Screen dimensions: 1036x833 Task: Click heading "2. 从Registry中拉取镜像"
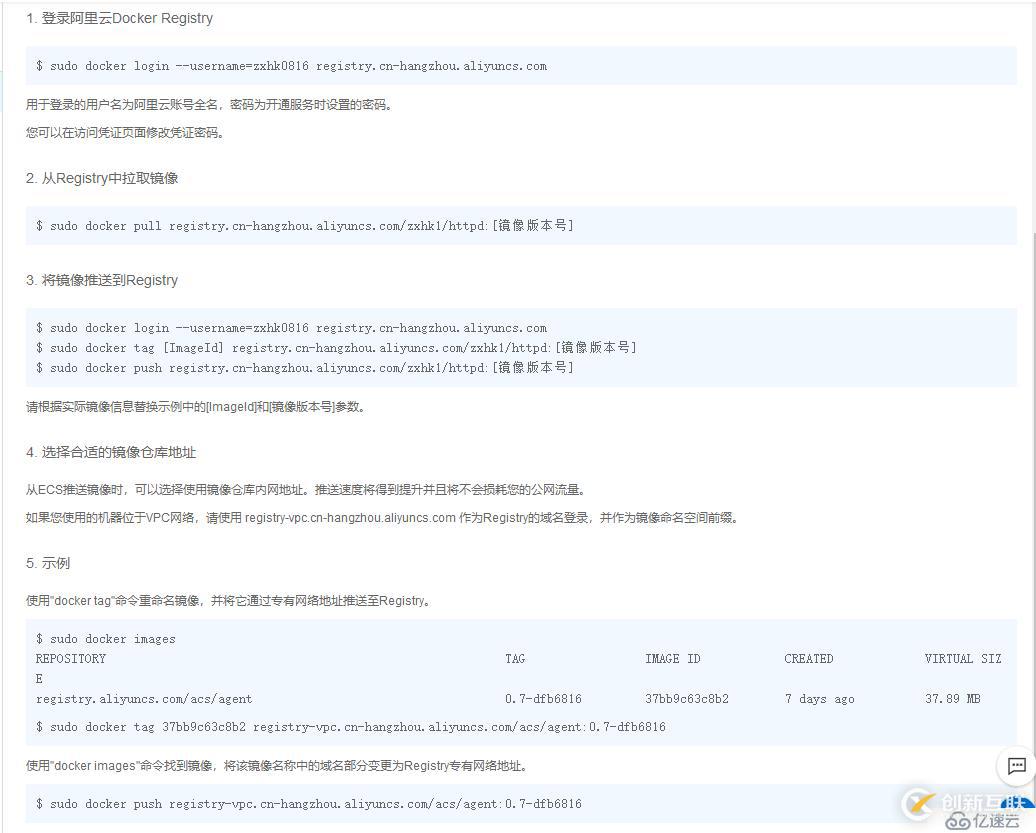click(x=102, y=178)
